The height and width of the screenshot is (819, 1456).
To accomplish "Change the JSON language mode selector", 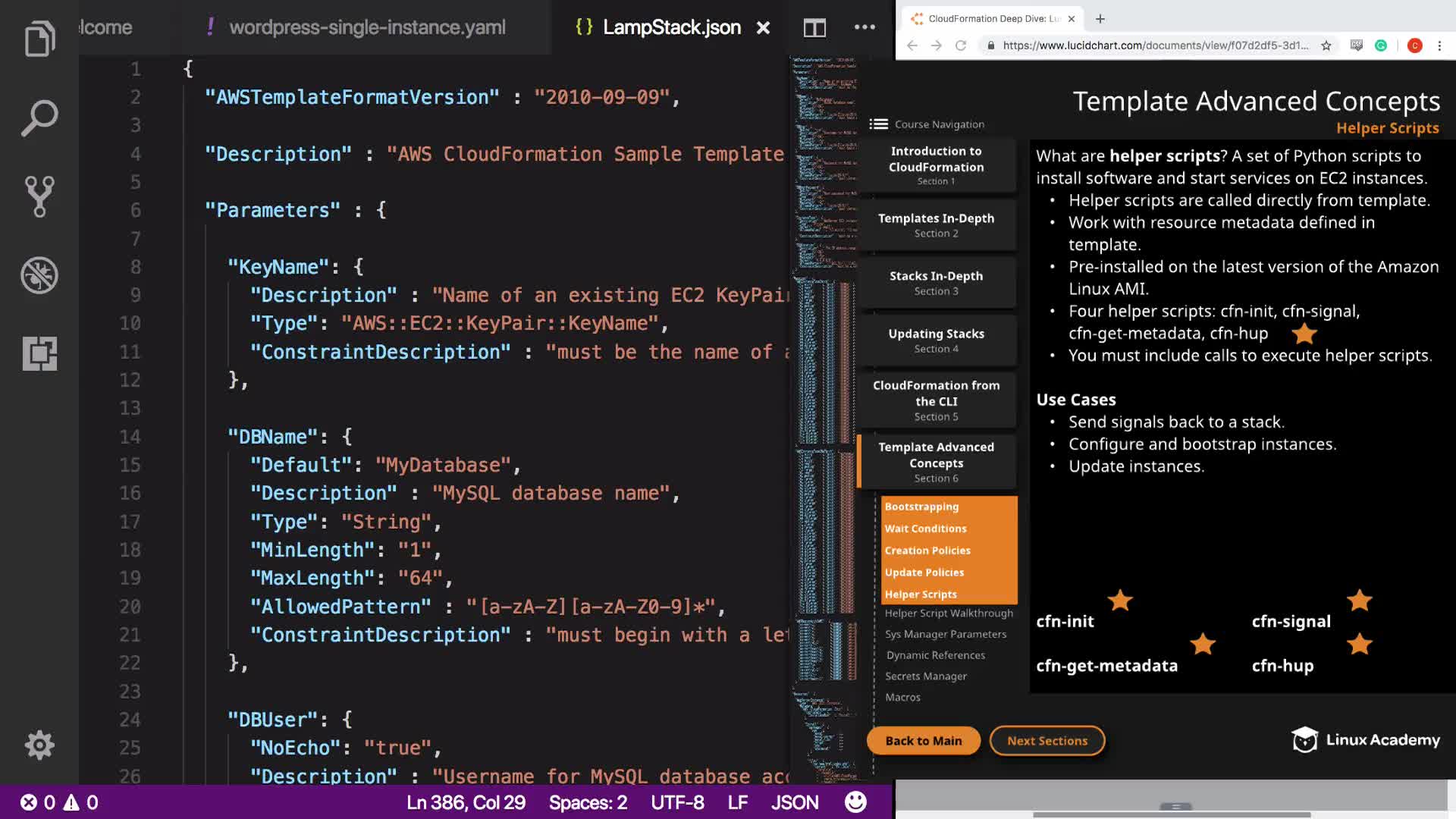I will (794, 802).
